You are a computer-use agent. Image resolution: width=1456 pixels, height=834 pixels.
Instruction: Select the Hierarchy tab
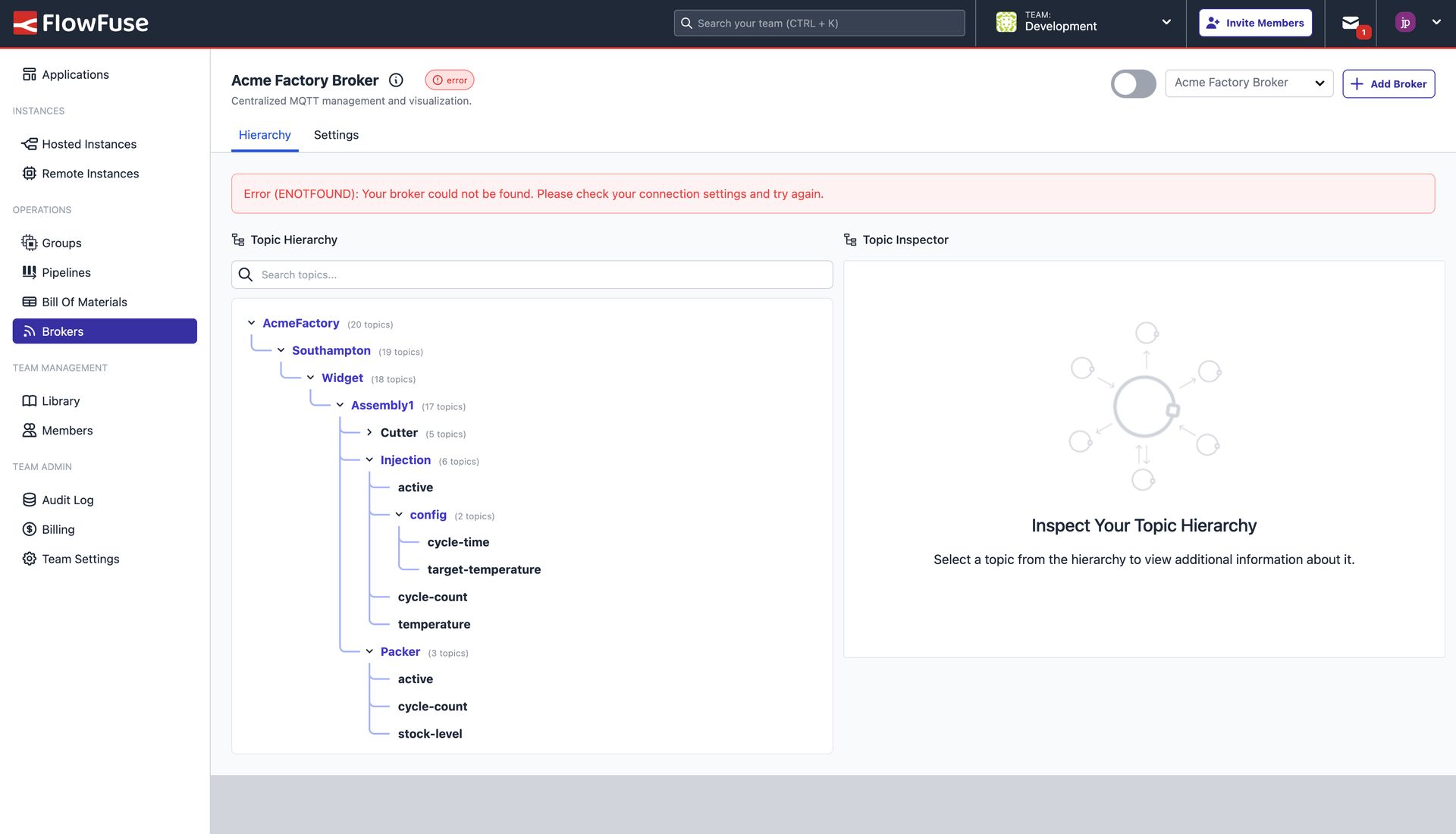click(x=264, y=135)
